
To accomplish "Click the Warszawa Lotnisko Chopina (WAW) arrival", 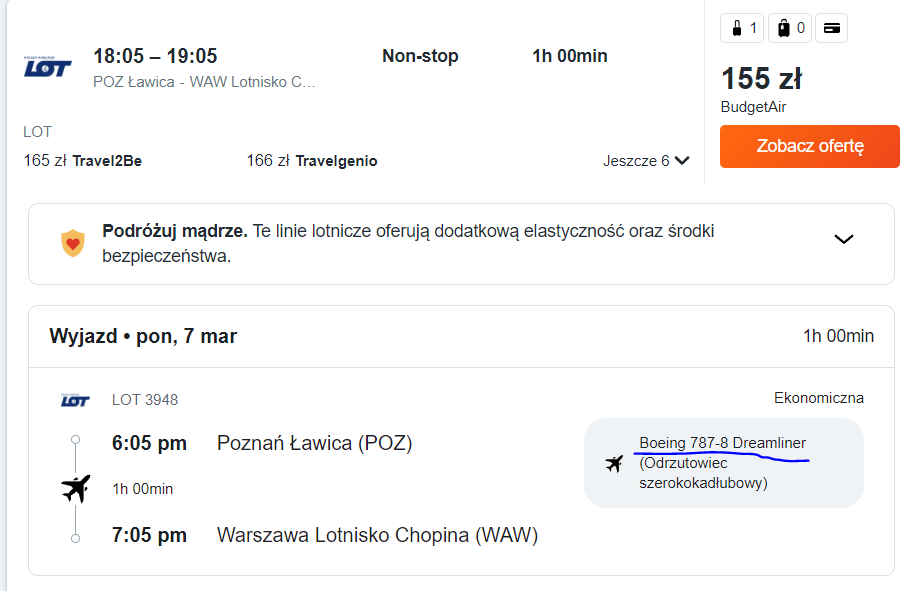I will point(377,535).
